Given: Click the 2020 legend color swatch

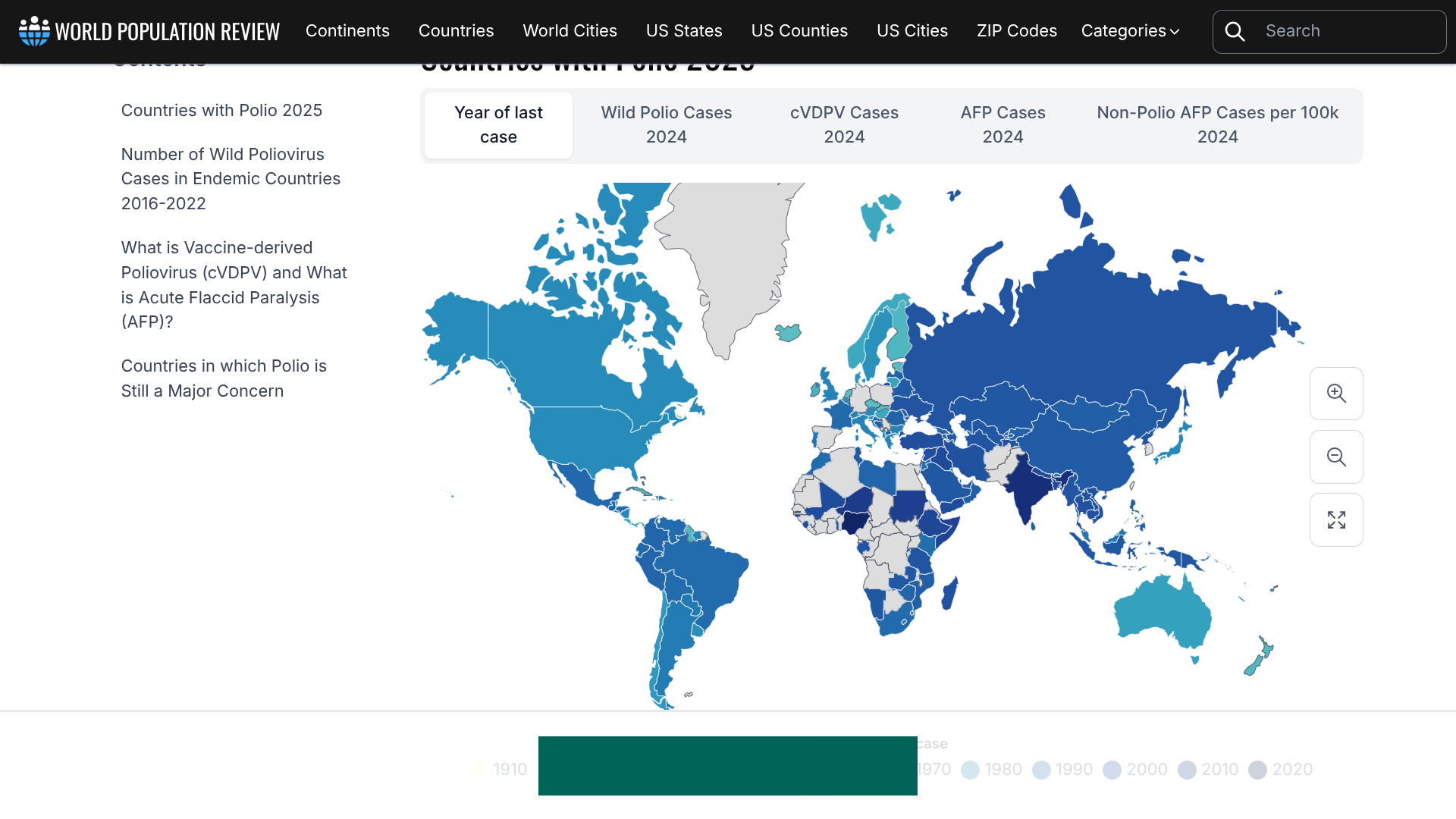Looking at the screenshot, I should (x=1257, y=770).
